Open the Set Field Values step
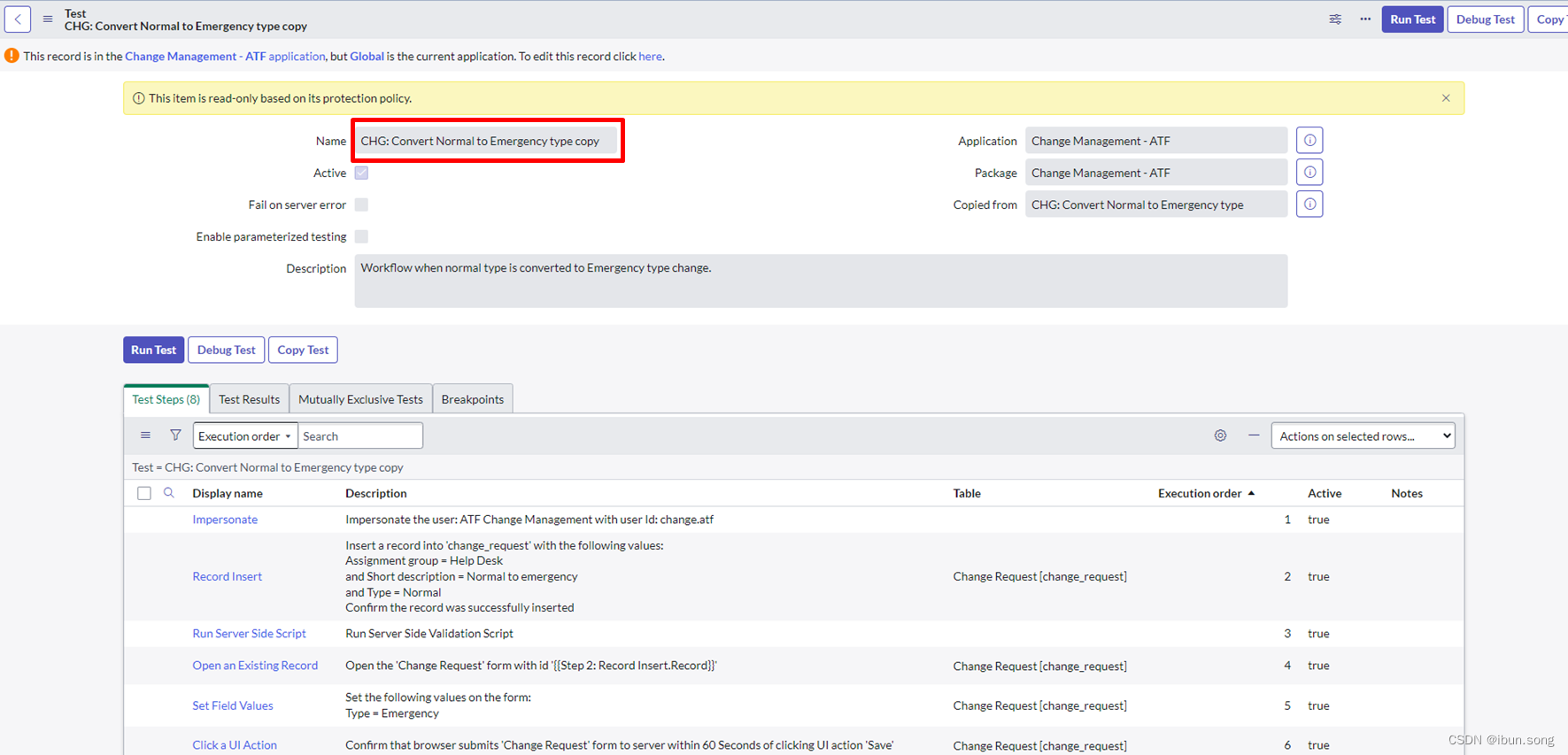 click(232, 705)
